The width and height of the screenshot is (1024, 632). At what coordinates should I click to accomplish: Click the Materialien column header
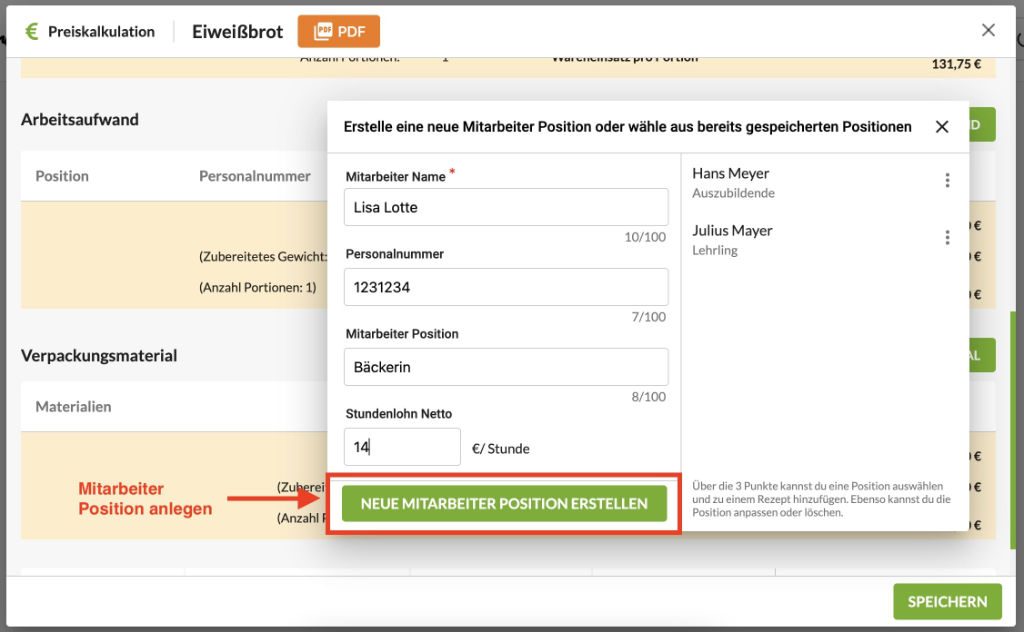[x=73, y=407]
